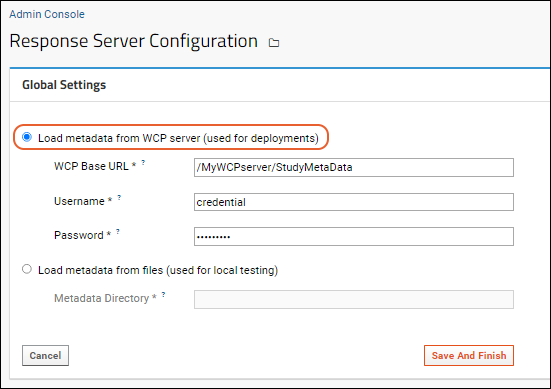Click into the masked Password field

(354, 236)
